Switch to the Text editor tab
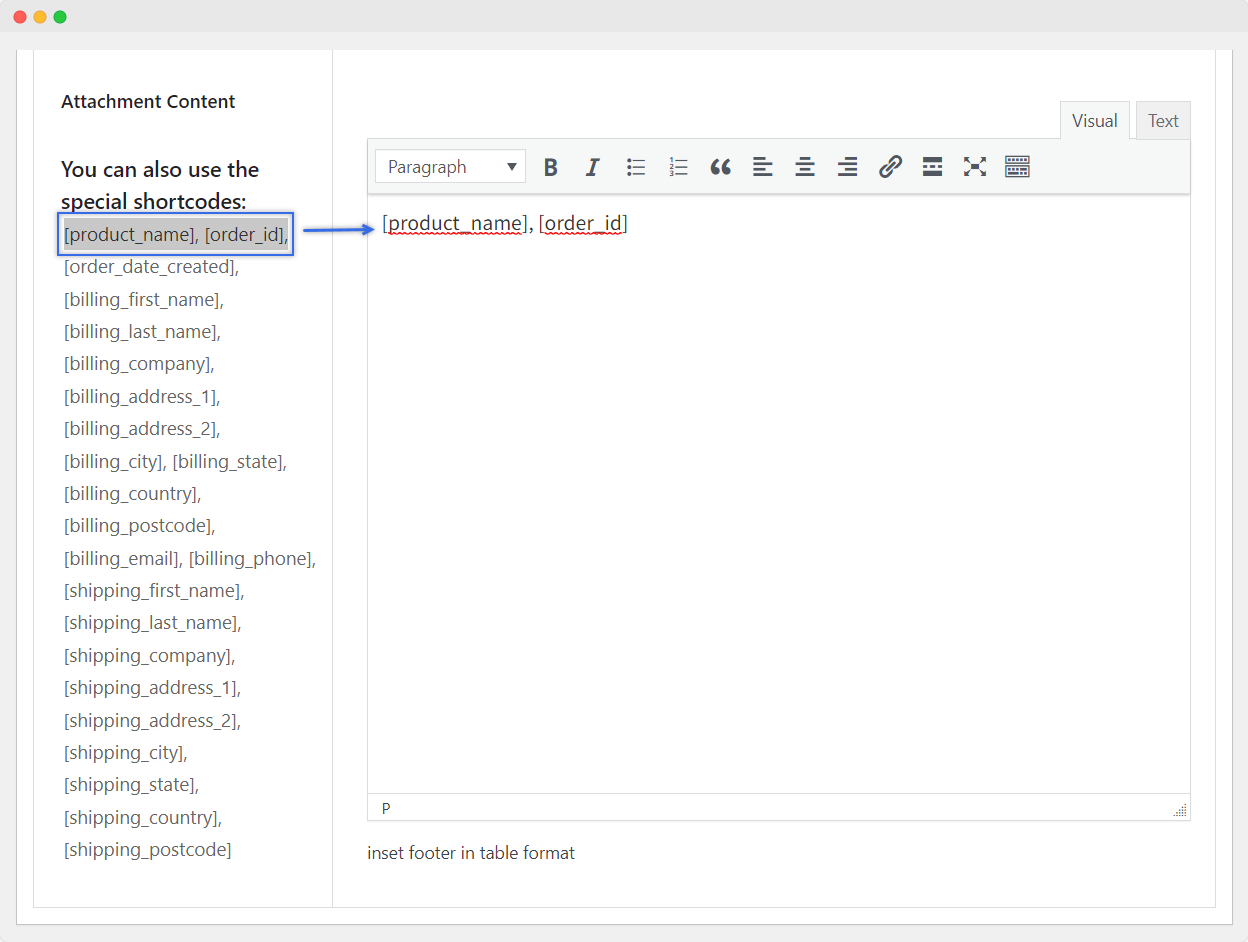Image resolution: width=1248 pixels, height=942 pixels. 1162,121
